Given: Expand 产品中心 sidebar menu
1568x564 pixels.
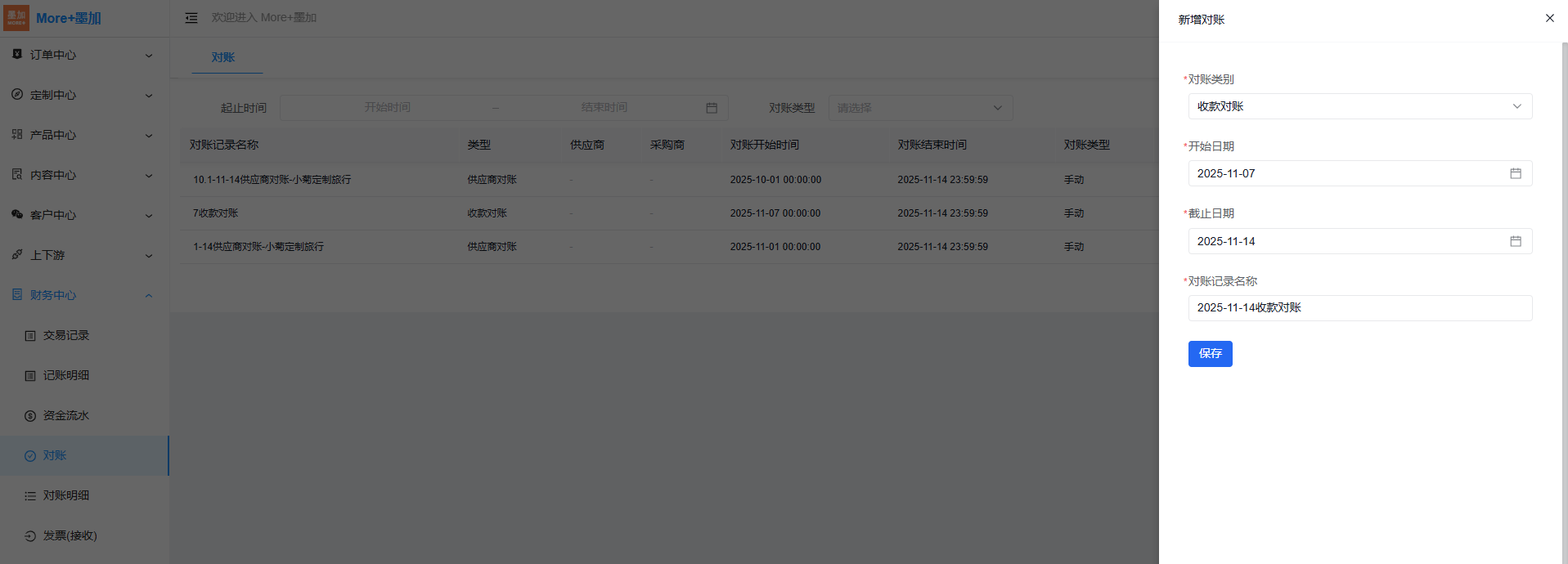Looking at the screenshot, I should click(82, 135).
